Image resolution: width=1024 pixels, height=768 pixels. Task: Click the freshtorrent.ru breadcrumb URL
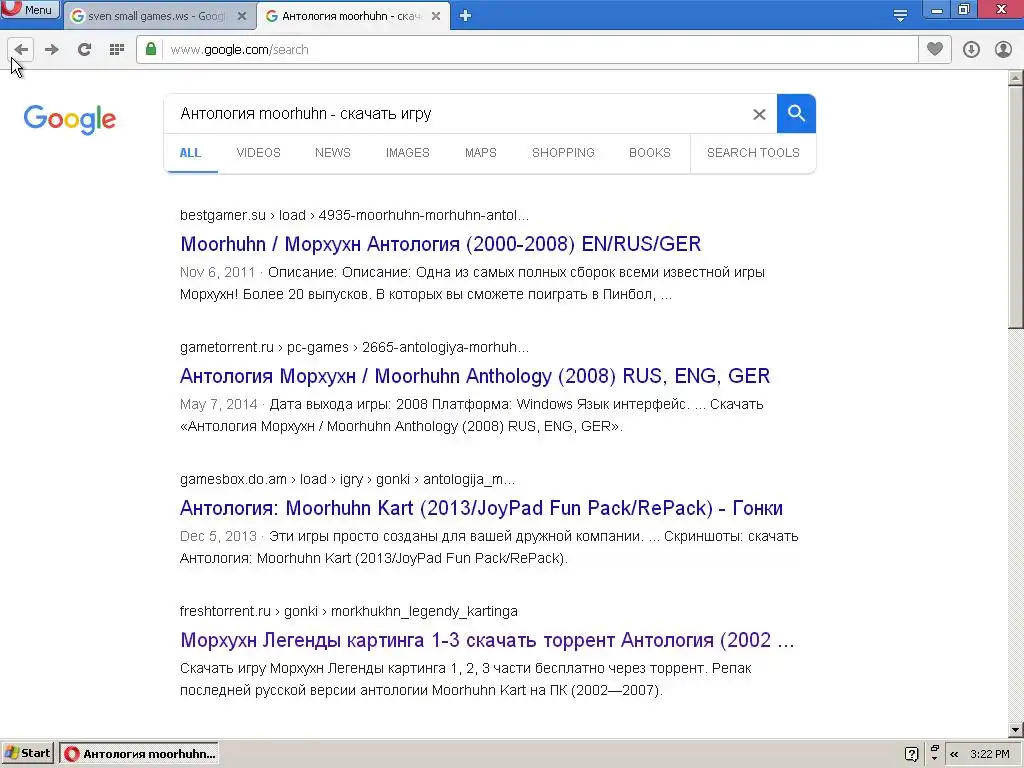[x=349, y=611]
